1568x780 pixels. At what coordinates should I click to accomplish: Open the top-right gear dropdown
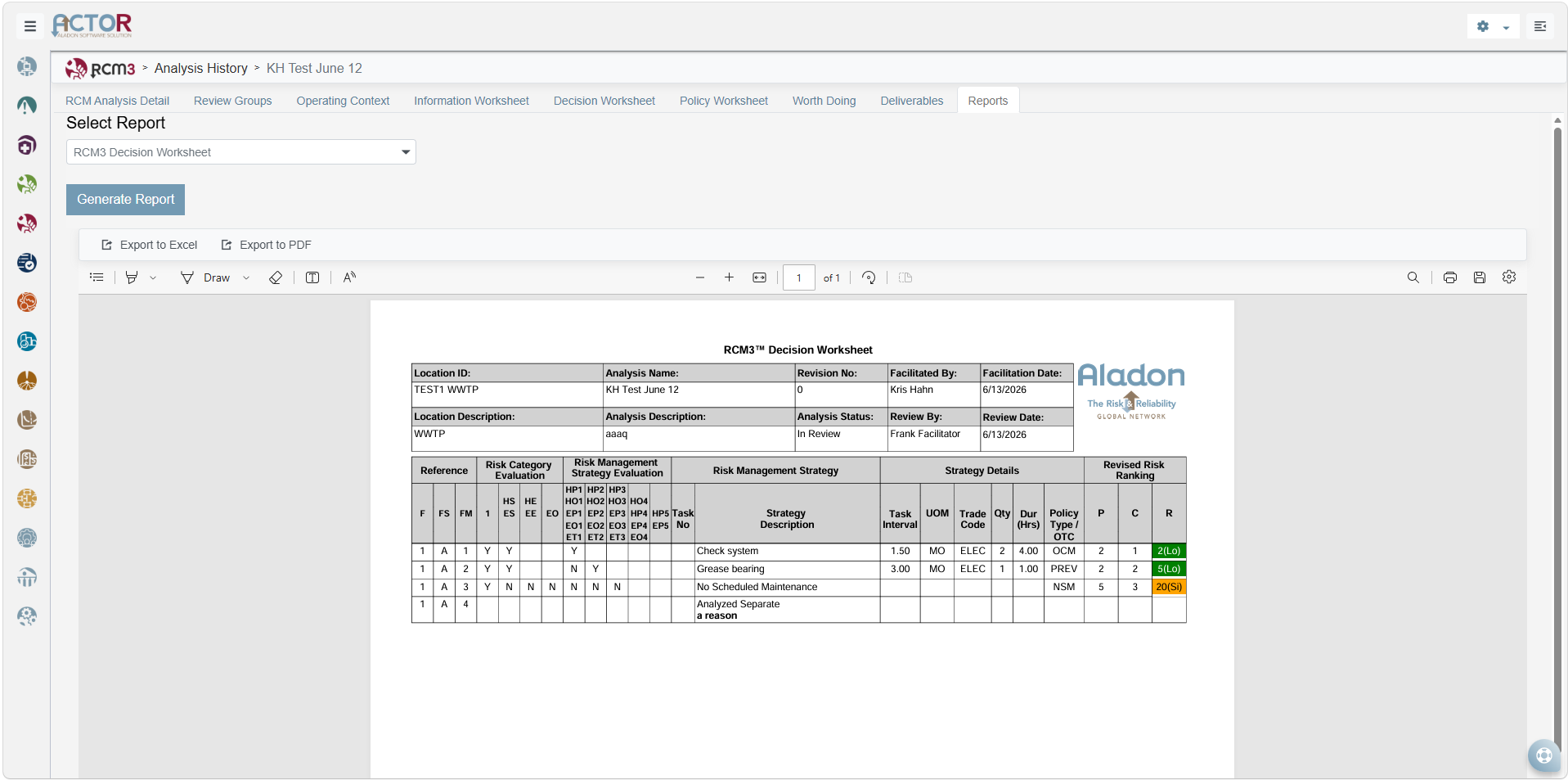click(1493, 26)
